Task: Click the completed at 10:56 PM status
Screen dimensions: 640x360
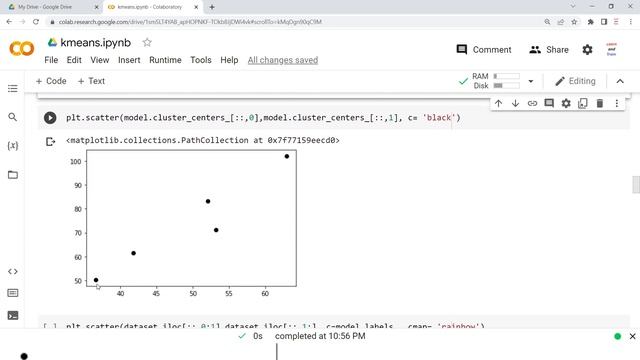Action: click(320, 336)
